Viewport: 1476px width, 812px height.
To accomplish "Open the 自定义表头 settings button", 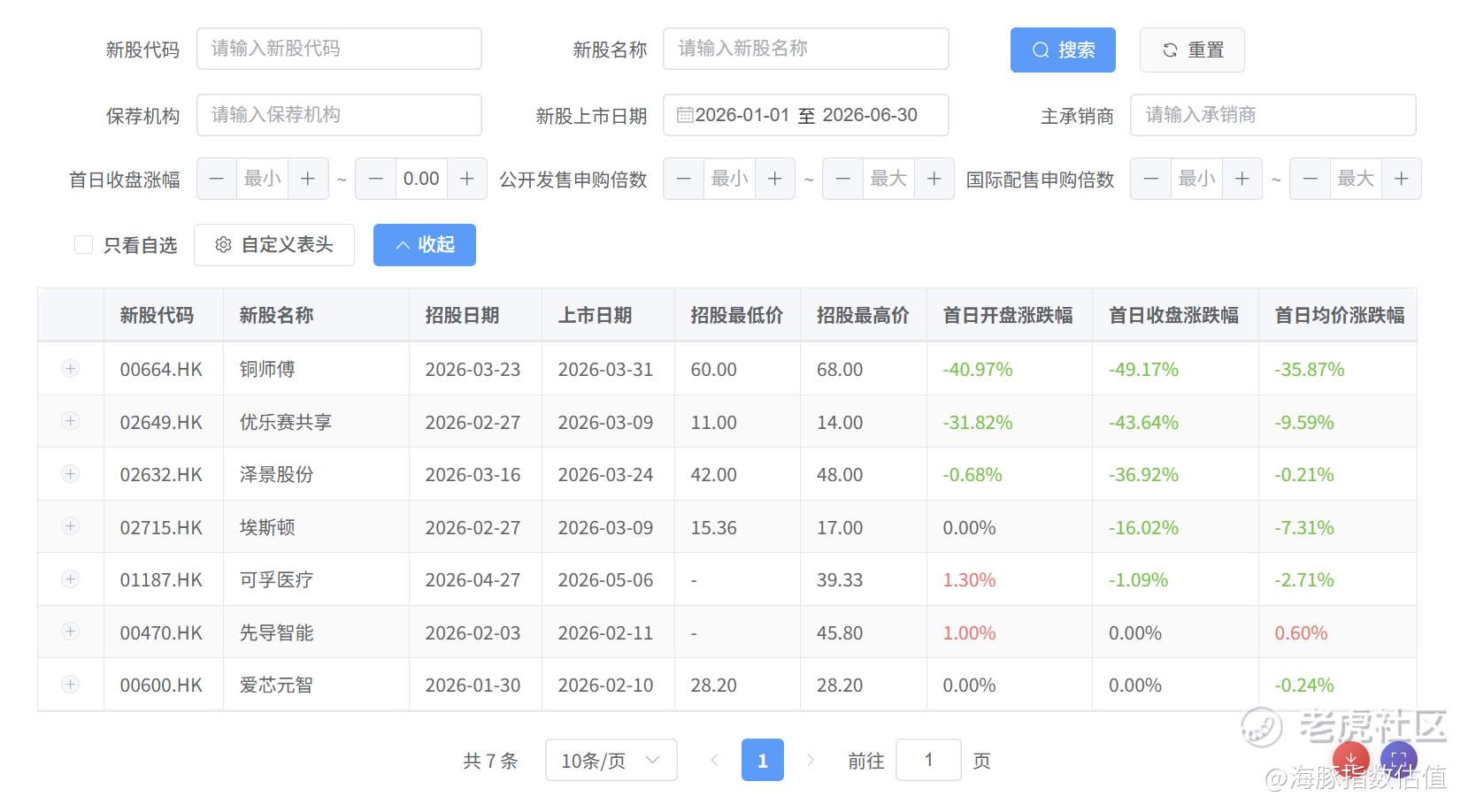I will [274, 245].
